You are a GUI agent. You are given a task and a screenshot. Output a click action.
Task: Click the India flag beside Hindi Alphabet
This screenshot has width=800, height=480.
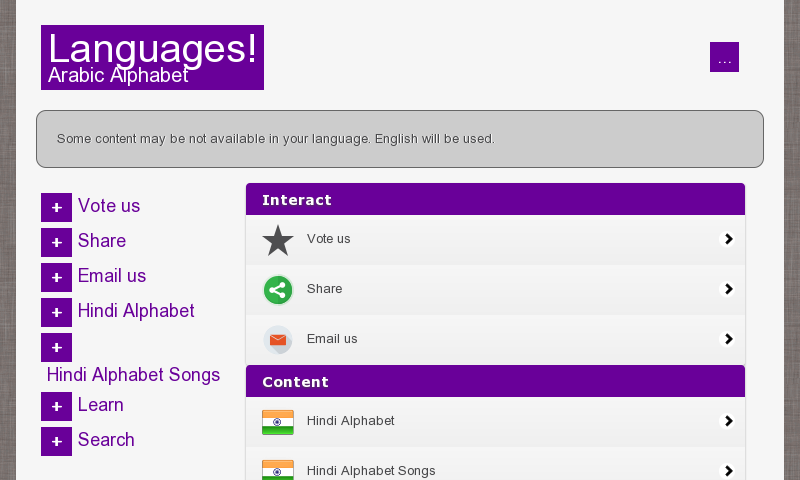[x=278, y=422]
